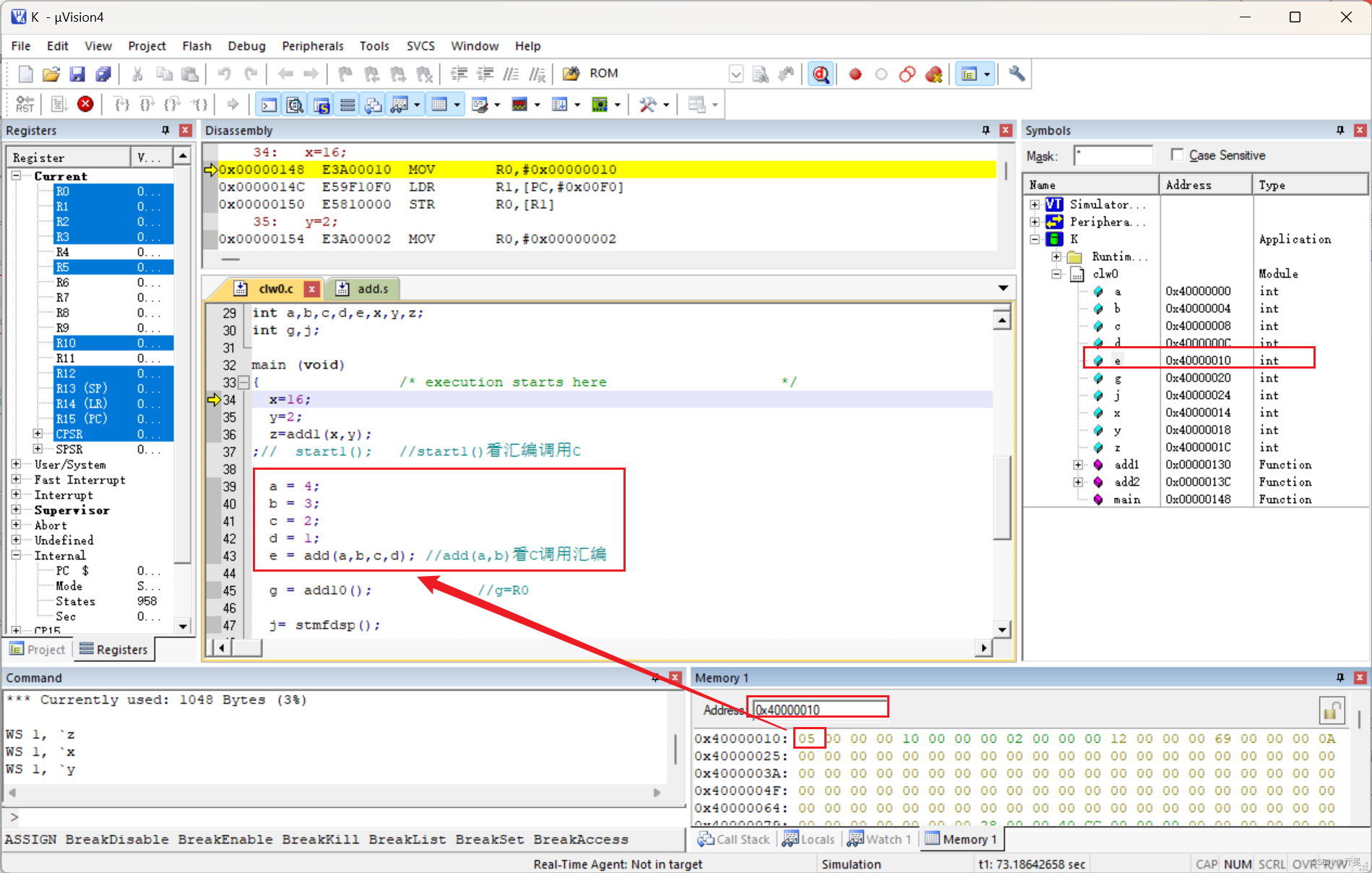
Task: Toggle the Registers Window icon
Action: point(348,105)
